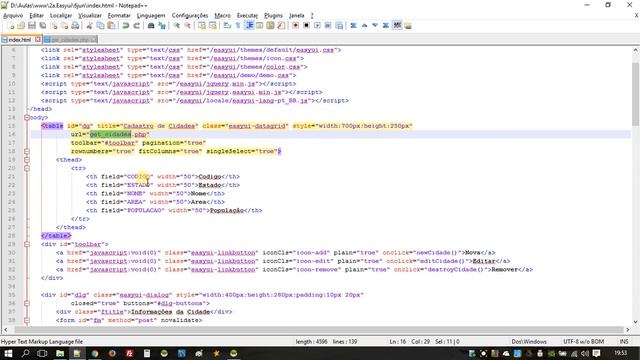
Task: Click the horizontal scrollbar right arrow
Action: [x=628, y=329]
